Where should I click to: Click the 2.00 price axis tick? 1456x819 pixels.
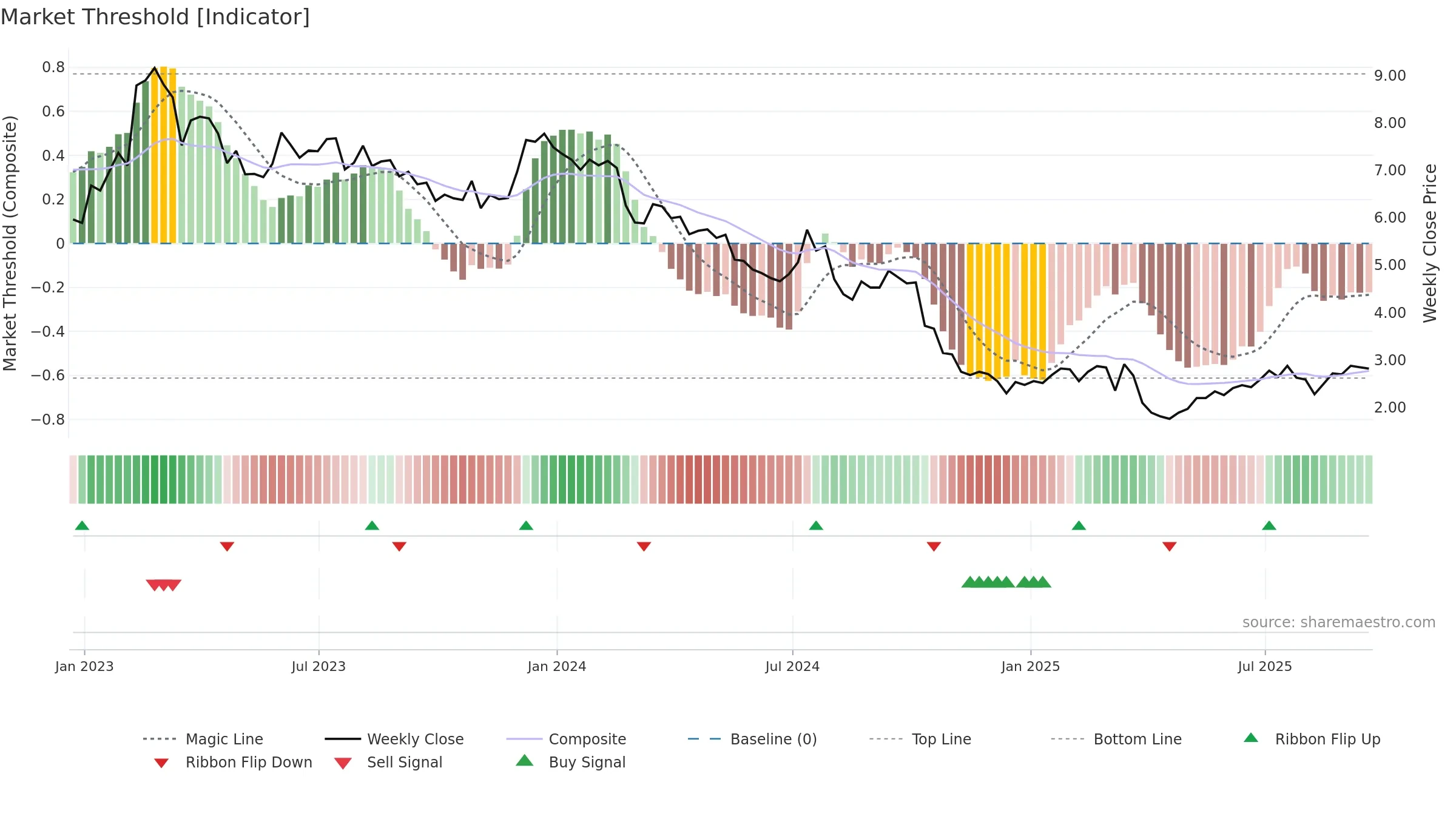[x=1390, y=408]
